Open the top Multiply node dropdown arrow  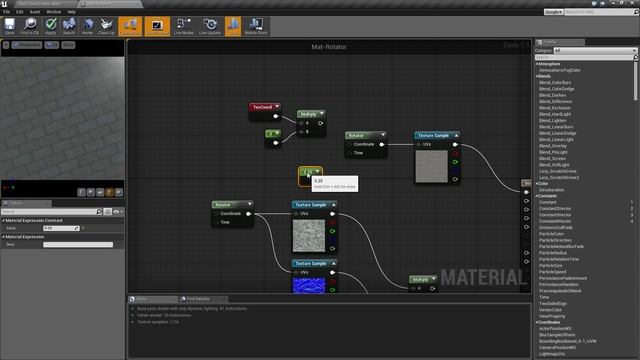coord(322,114)
